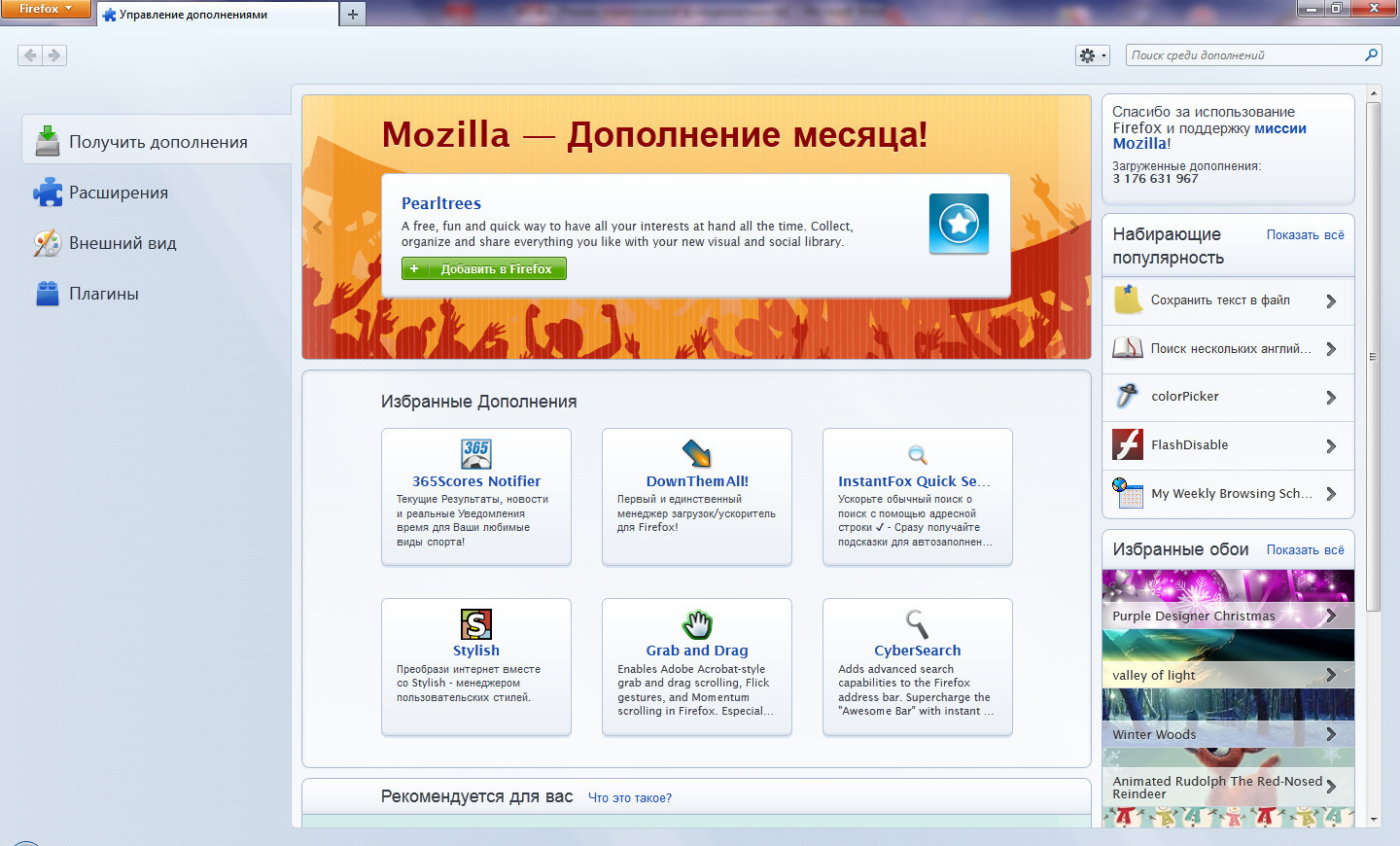Open the orange Firefox menu button
Viewport: 1400px width, 846px height.
point(45,9)
